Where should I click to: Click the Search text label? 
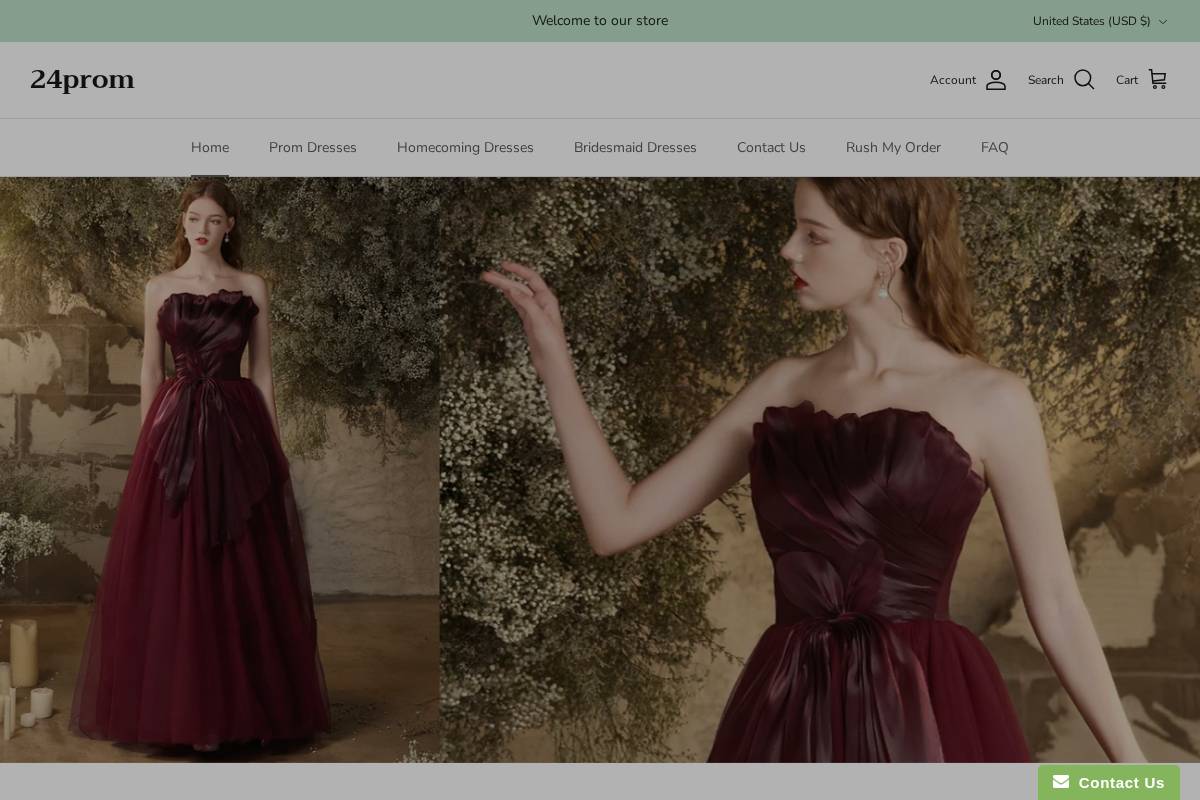tap(1046, 80)
